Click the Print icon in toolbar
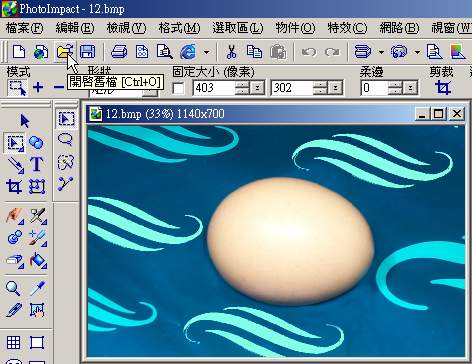 coord(119,52)
